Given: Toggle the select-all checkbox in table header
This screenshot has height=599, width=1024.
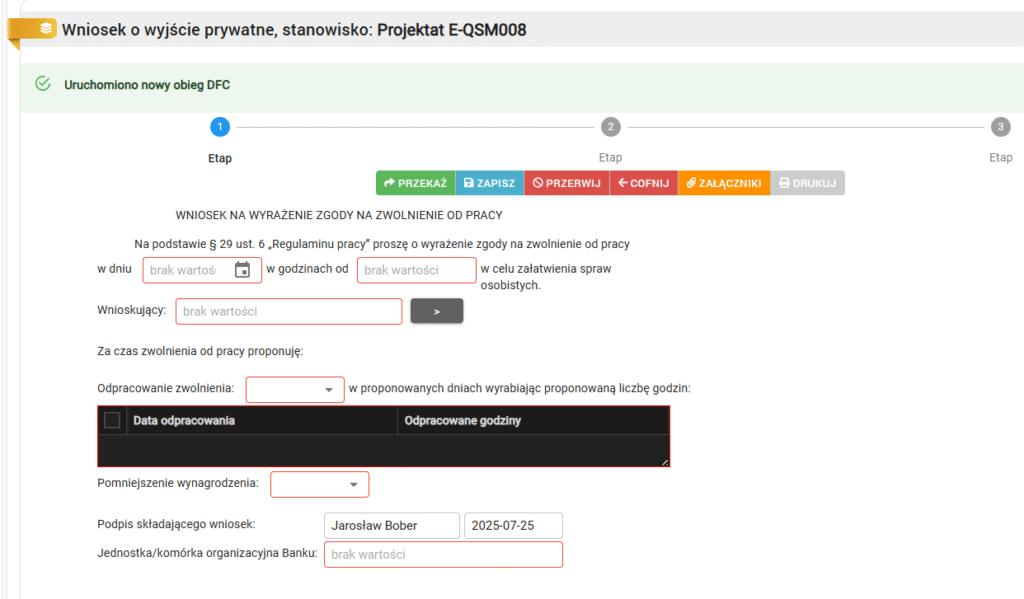Looking at the screenshot, I should [112, 420].
